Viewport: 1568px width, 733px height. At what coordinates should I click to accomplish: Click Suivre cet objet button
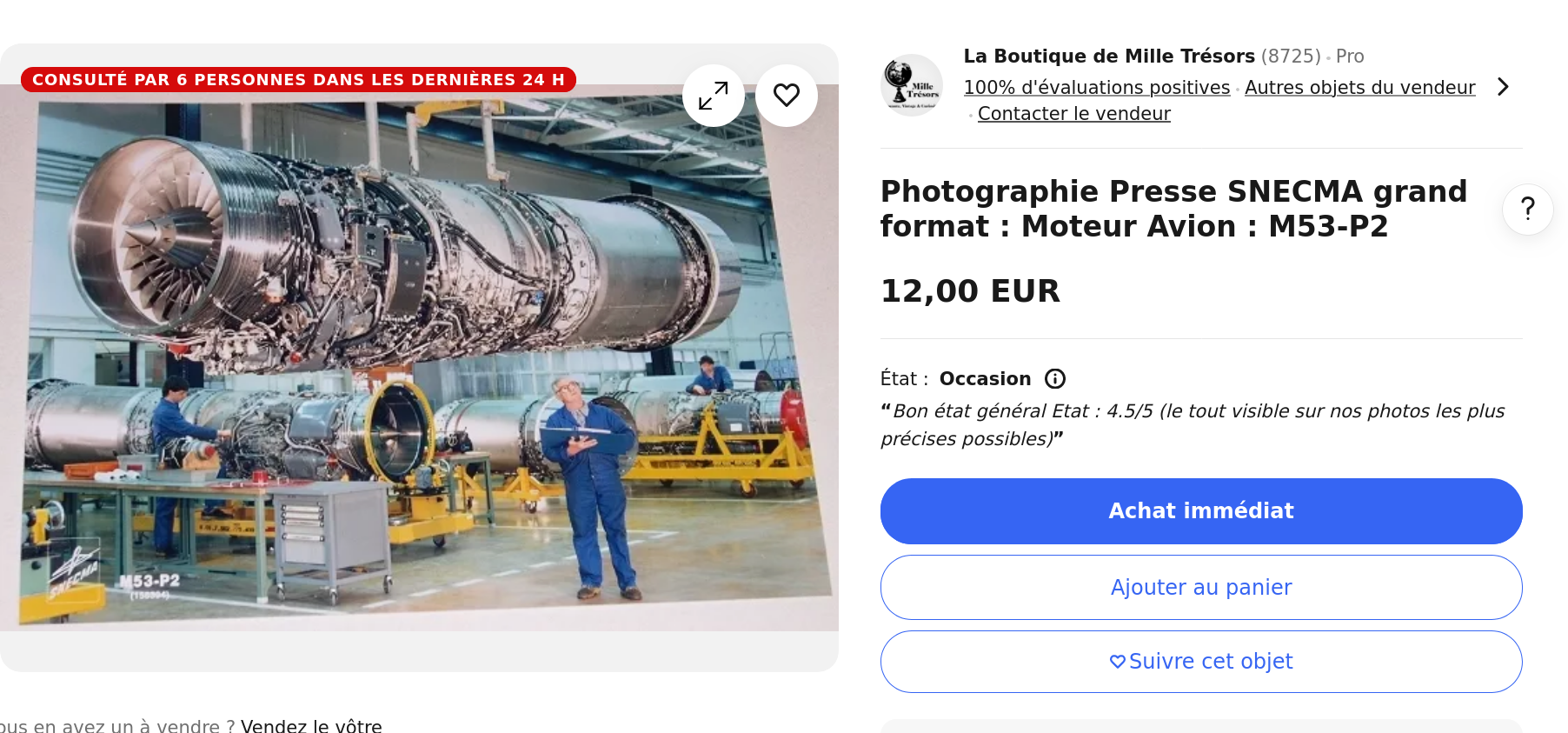(1201, 662)
